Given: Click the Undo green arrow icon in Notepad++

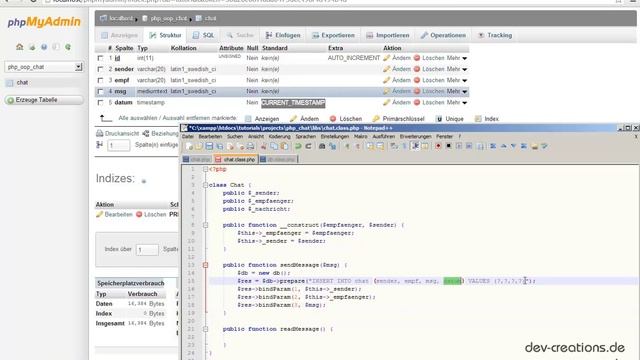Looking at the screenshot, I should tap(298, 146).
